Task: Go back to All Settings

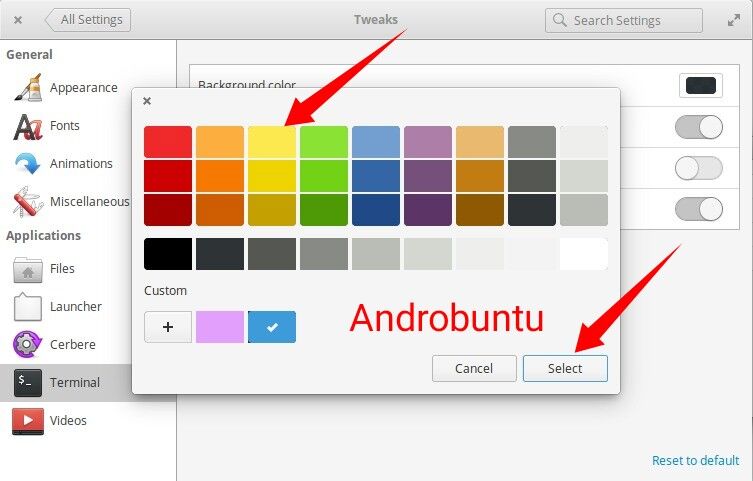Action: [87, 20]
